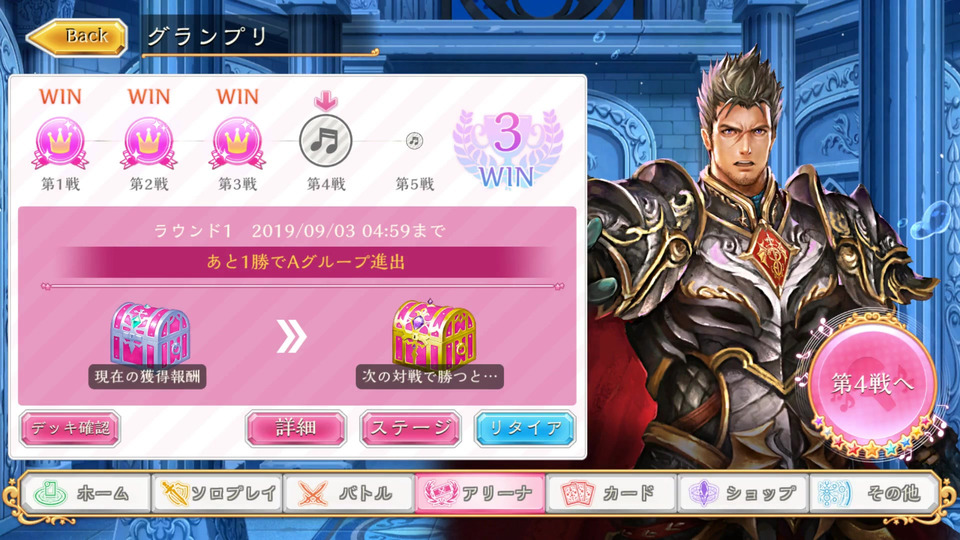Open the ソロプレイ tab

[x=218, y=493]
